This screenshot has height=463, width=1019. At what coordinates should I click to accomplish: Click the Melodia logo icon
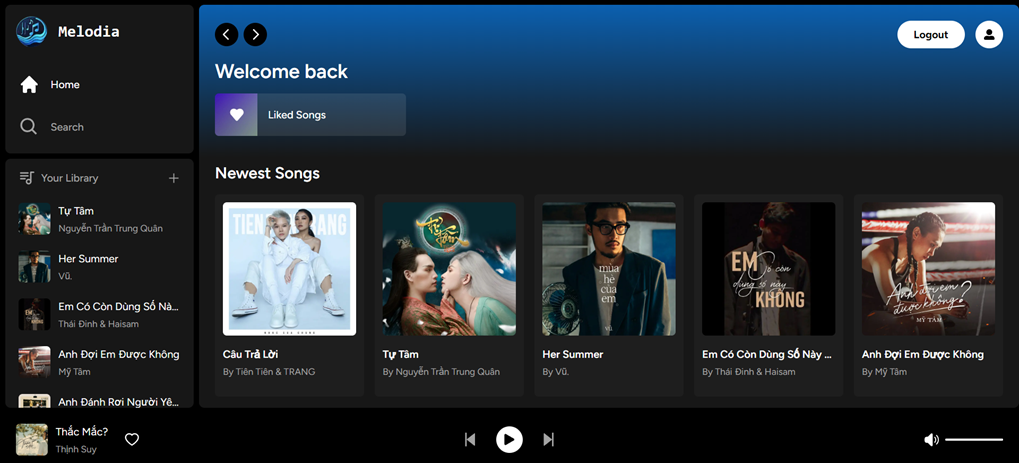31,31
